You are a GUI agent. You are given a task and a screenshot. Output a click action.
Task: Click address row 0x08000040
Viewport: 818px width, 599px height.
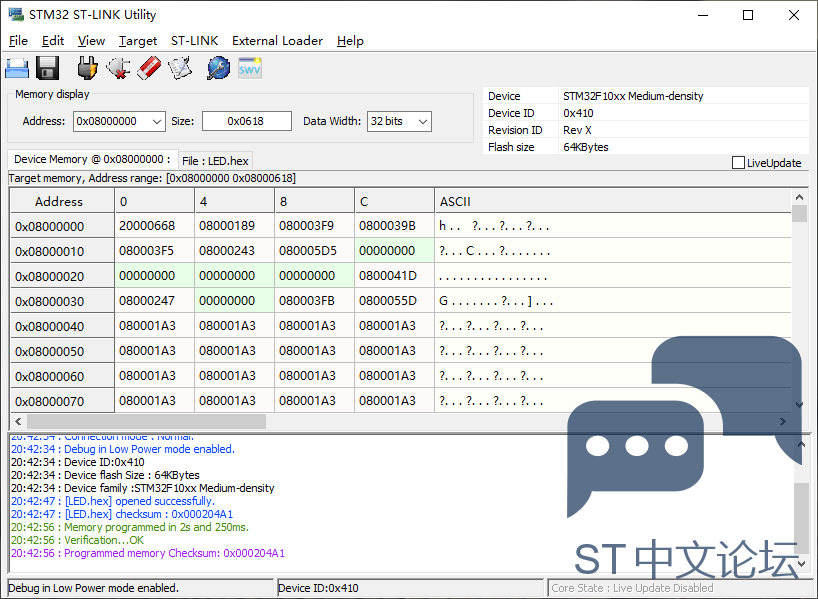pos(62,327)
